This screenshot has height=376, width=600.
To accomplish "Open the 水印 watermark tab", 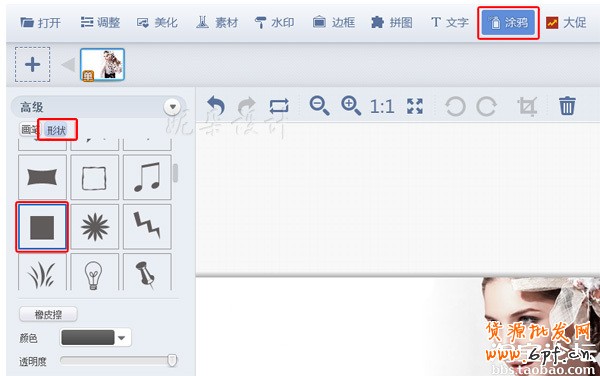I will pos(275,23).
